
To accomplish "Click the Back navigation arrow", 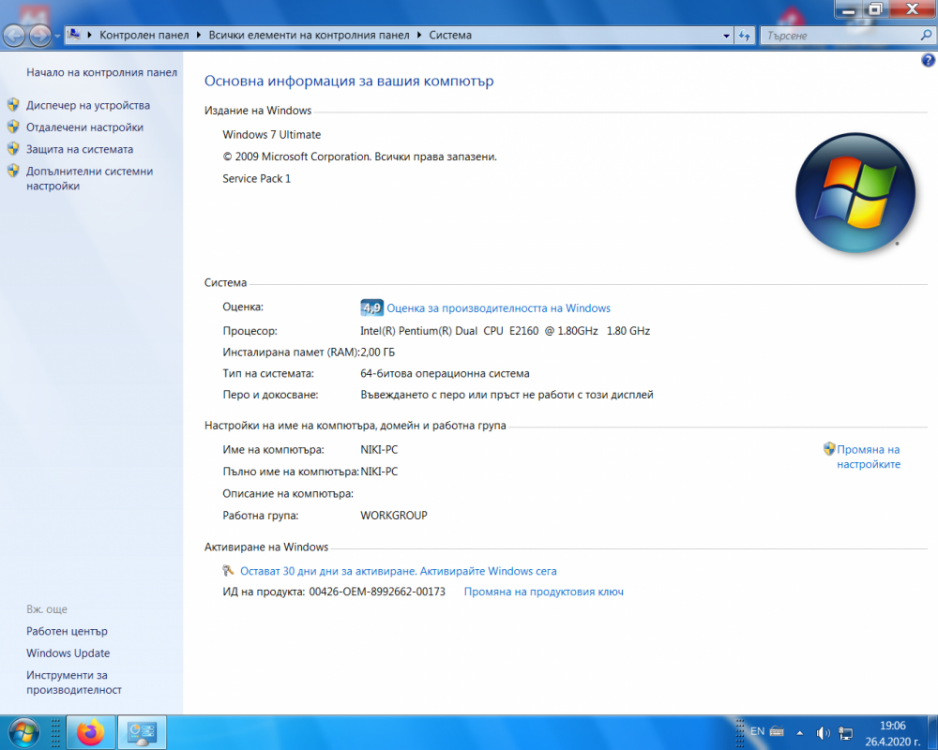I will [15, 36].
